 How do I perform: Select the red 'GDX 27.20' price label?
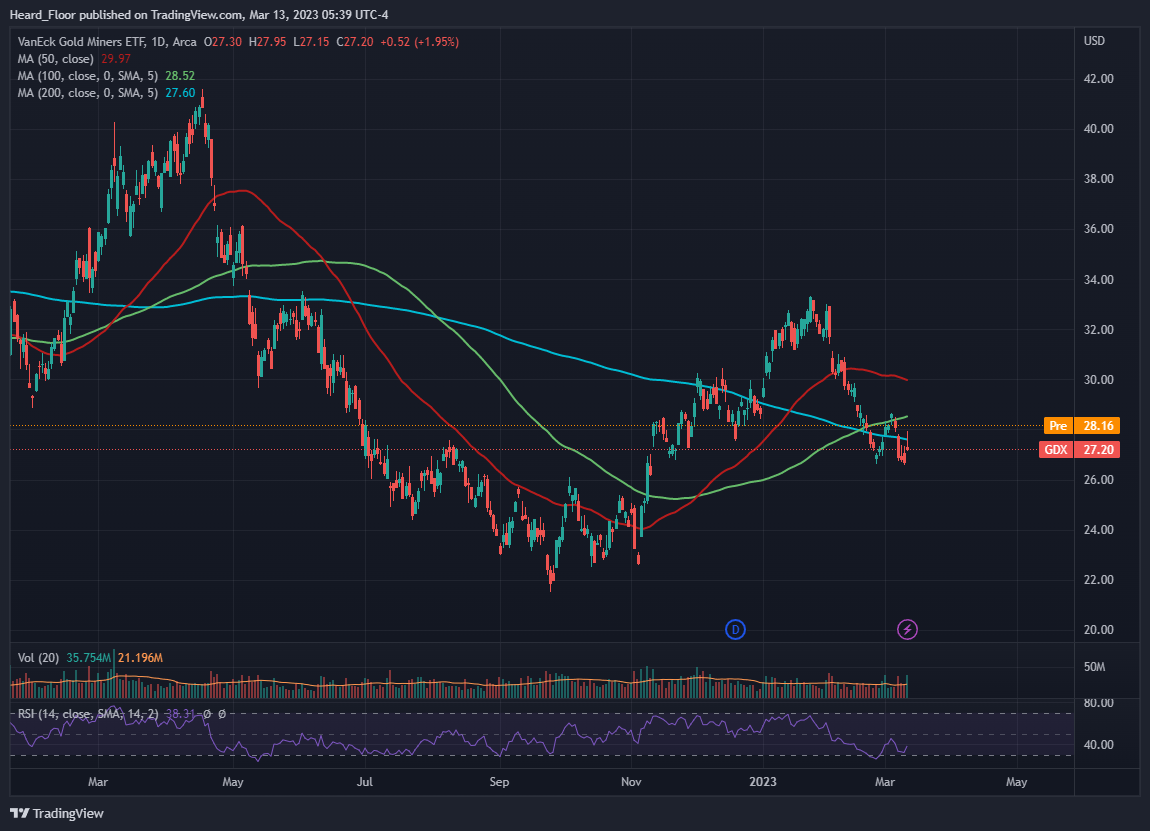(x=1080, y=450)
